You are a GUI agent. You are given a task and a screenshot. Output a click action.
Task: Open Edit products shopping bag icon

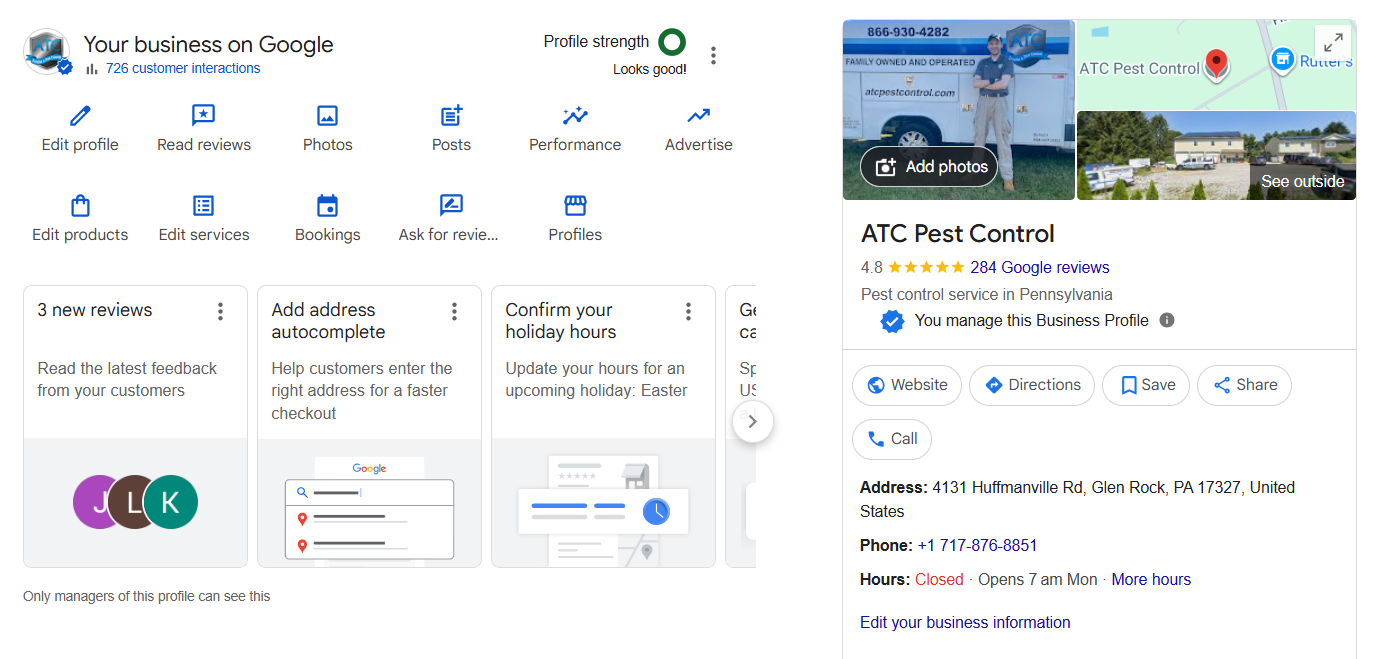click(80, 206)
